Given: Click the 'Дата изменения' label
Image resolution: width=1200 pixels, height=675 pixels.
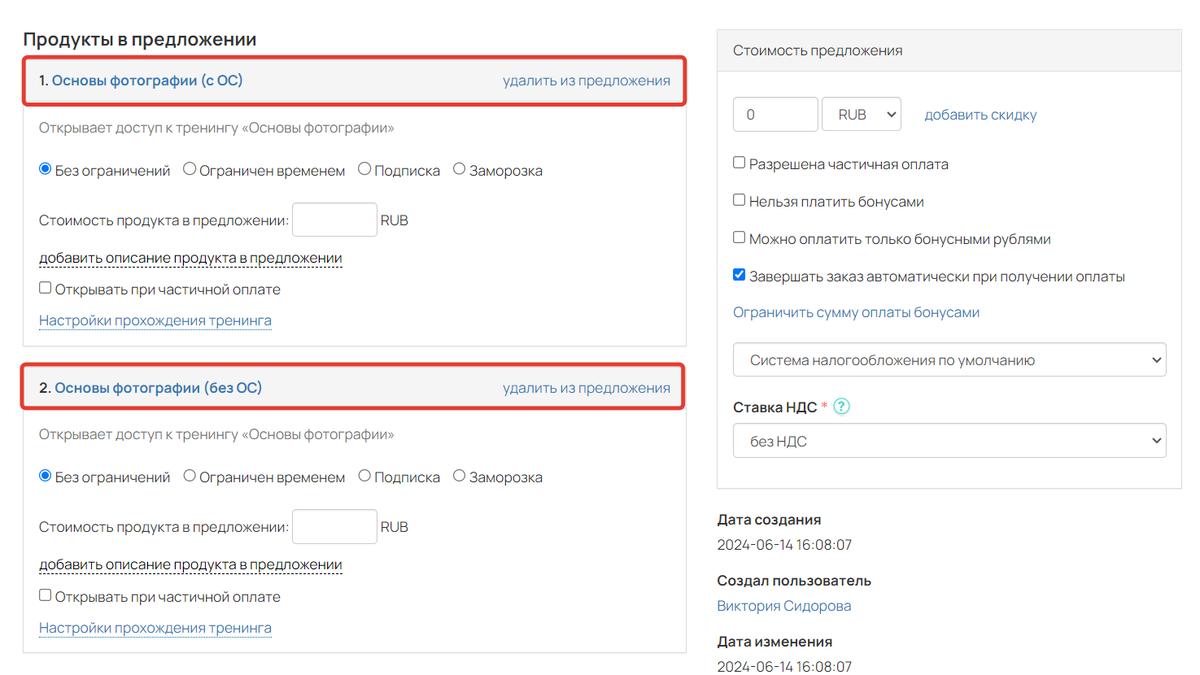Looking at the screenshot, I should click(774, 642).
